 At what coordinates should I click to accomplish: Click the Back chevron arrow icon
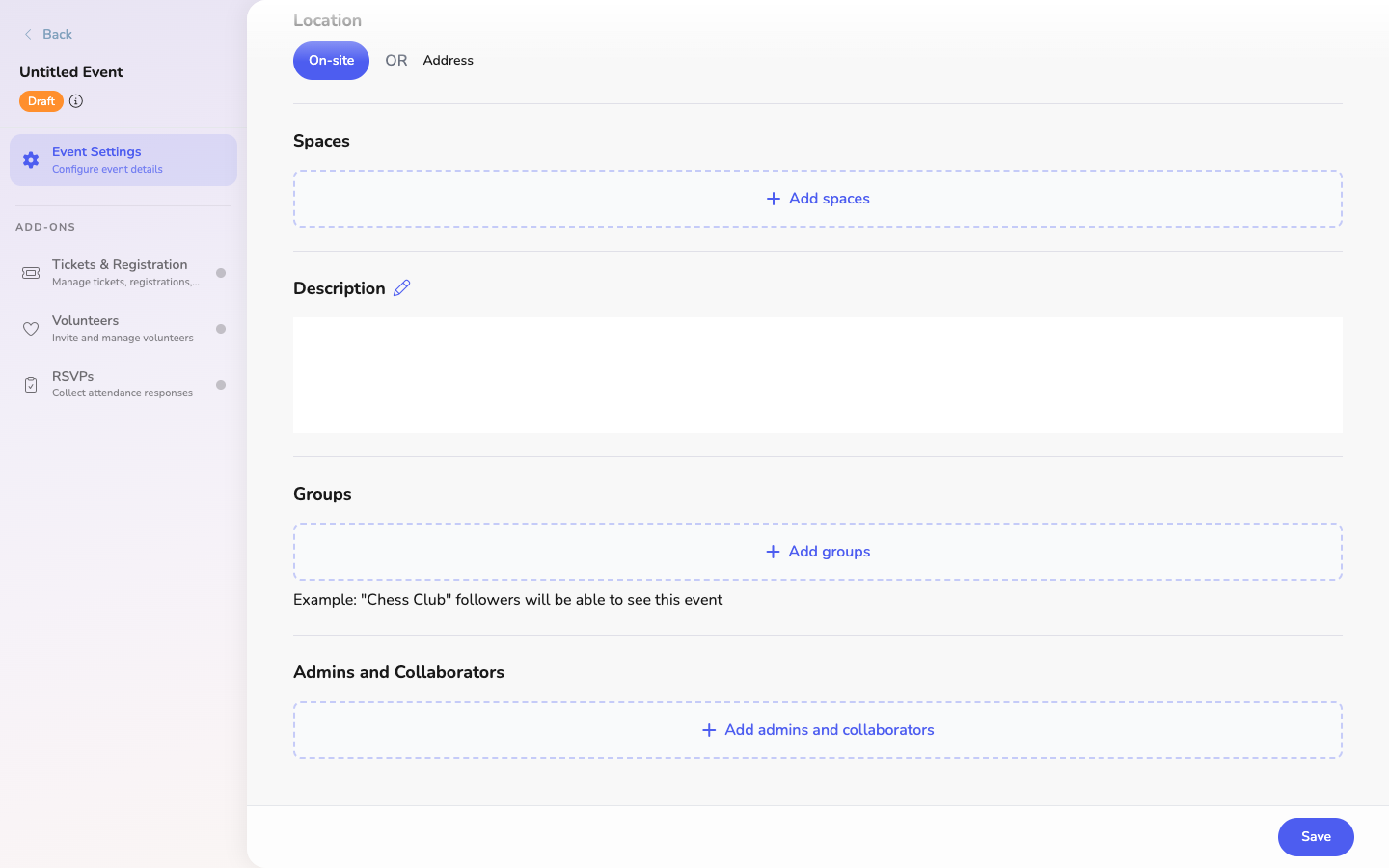(28, 34)
